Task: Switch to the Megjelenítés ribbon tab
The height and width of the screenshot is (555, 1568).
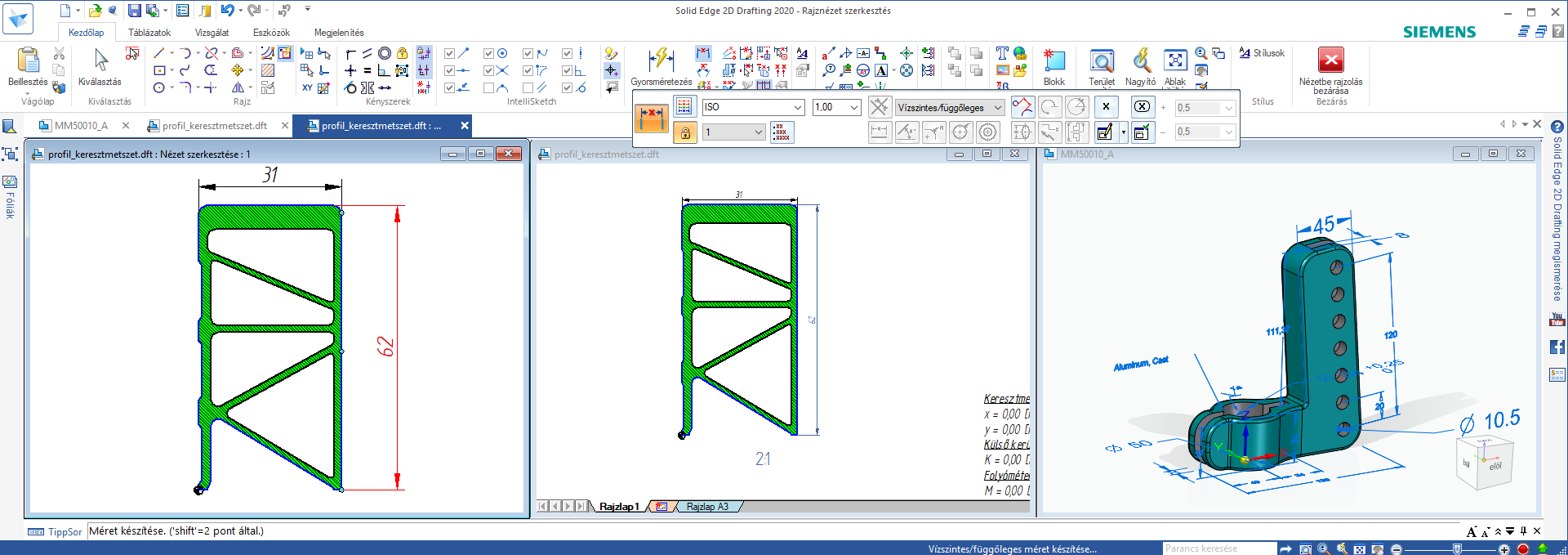Action: [339, 33]
